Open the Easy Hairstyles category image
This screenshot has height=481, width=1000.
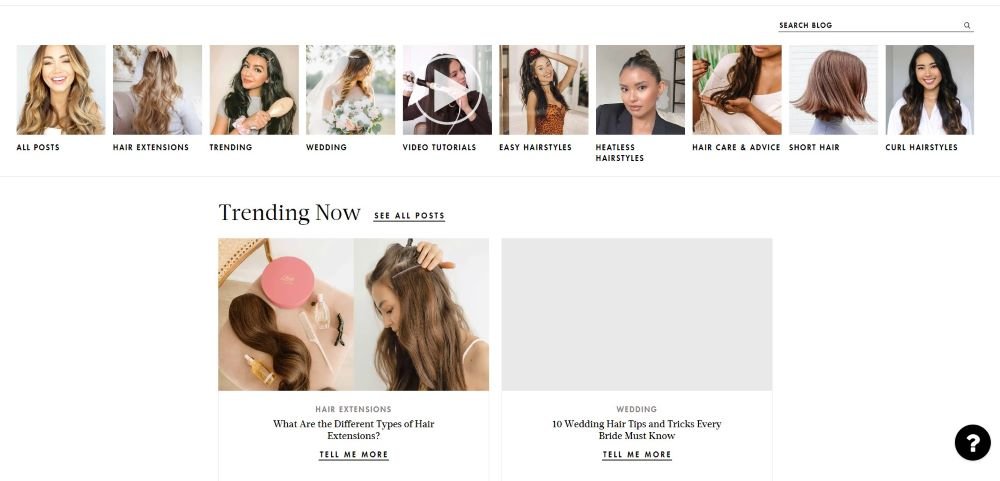pos(543,90)
